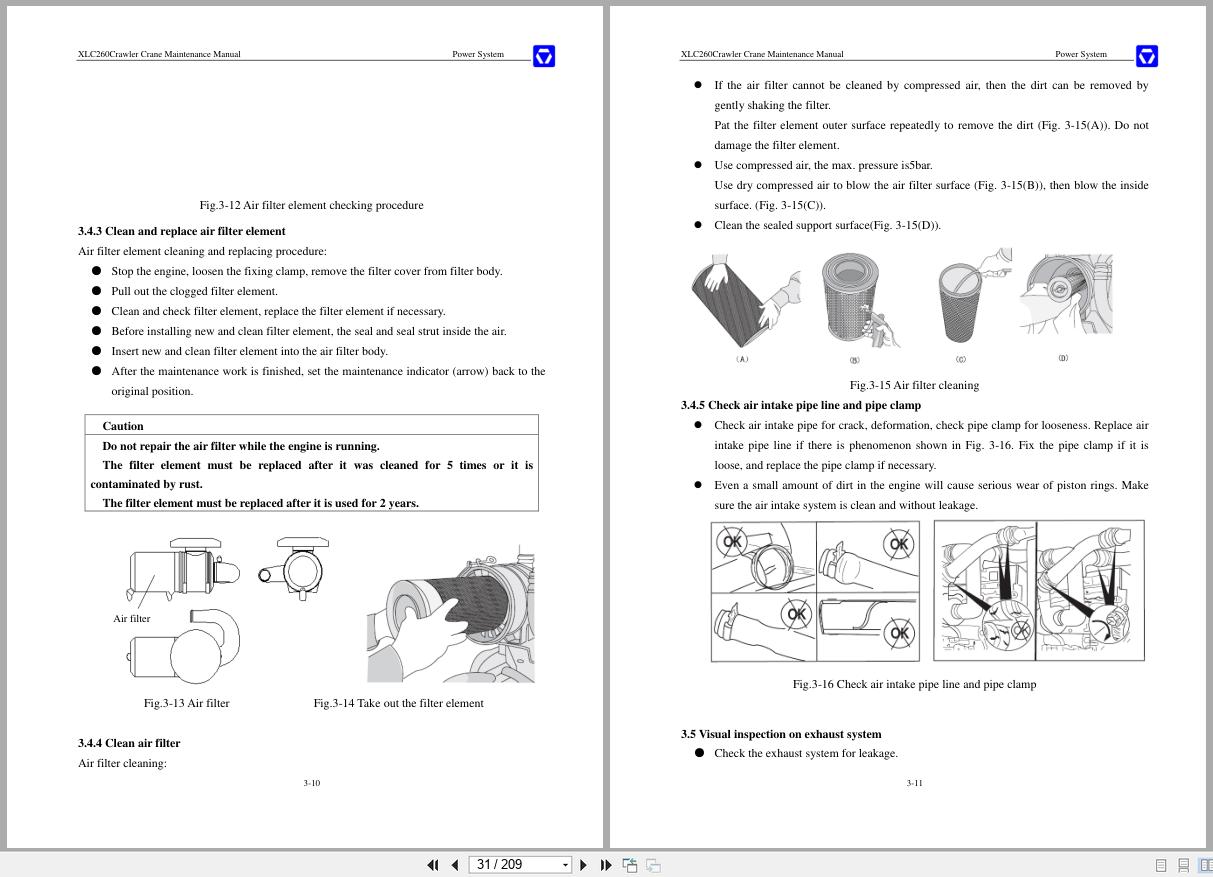Click the go to next view icon
This screenshot has width=1213, height=877.
pyautogui.click(x=653, y=865)
